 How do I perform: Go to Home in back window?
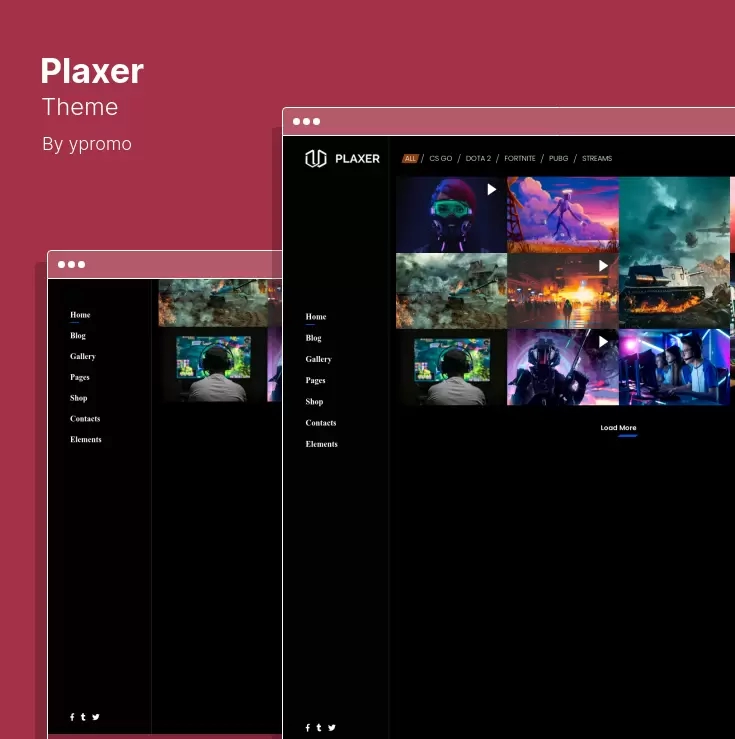80,315
